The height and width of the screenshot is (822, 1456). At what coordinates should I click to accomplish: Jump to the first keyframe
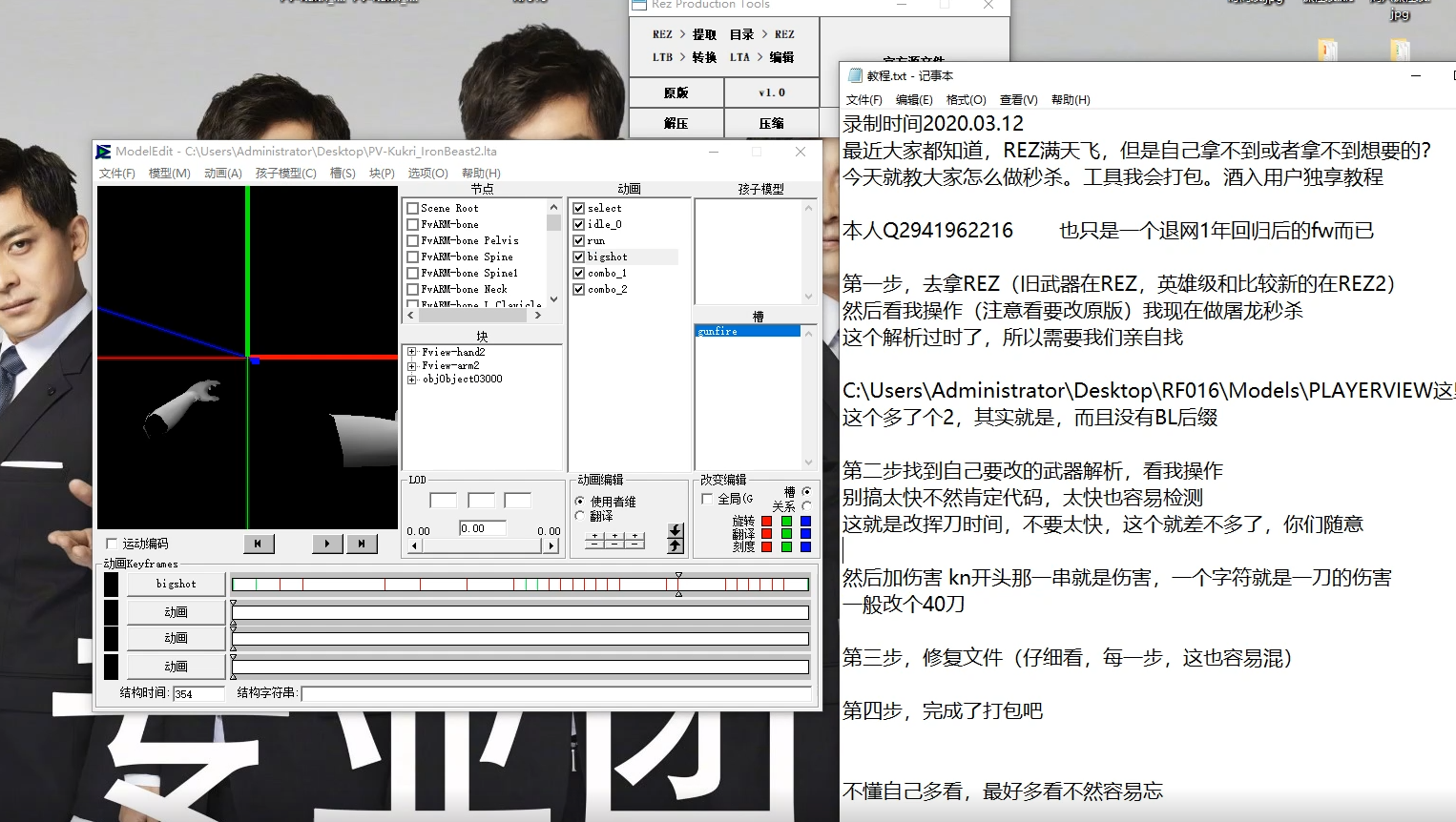click(258, 544)
